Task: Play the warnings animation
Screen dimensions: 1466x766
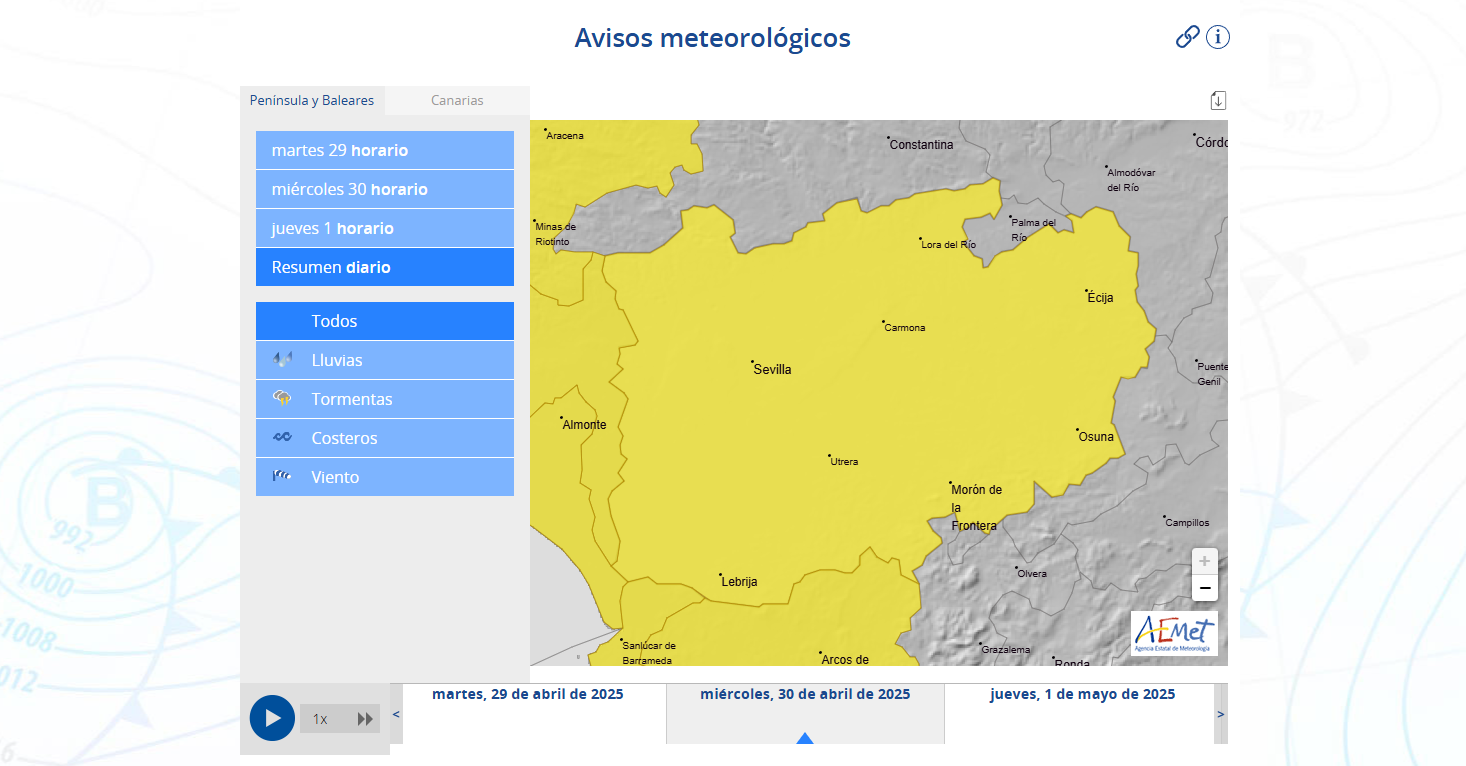Action: click(272, 717)
